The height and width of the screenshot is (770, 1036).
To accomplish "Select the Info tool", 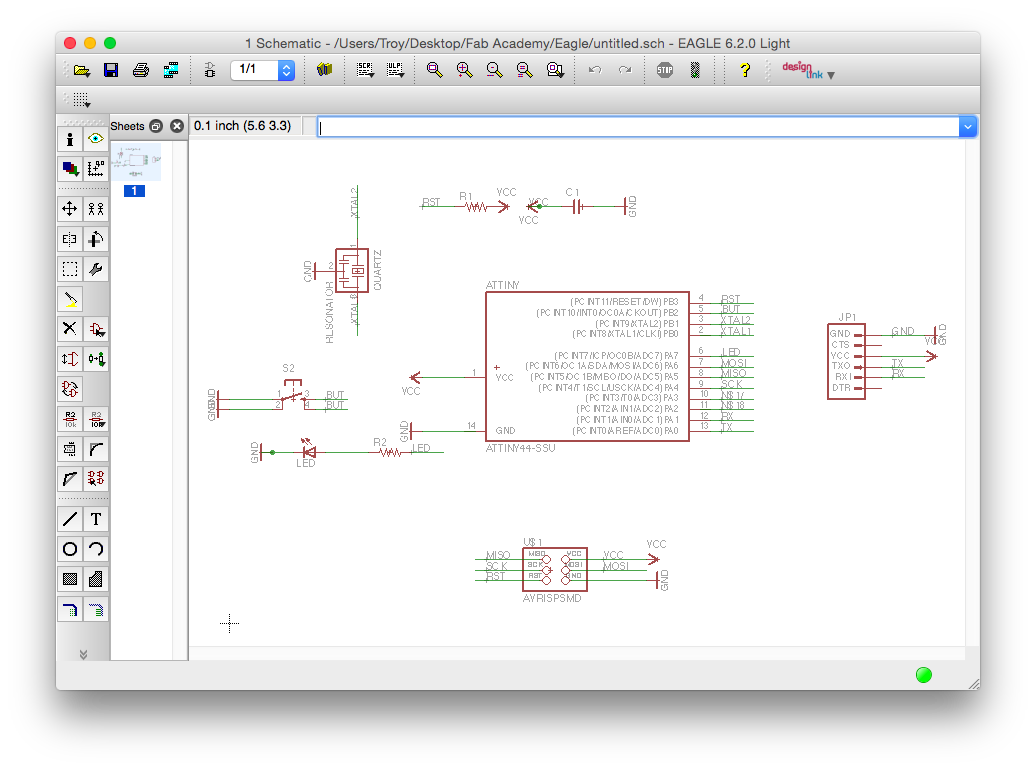I will [70, 139].
